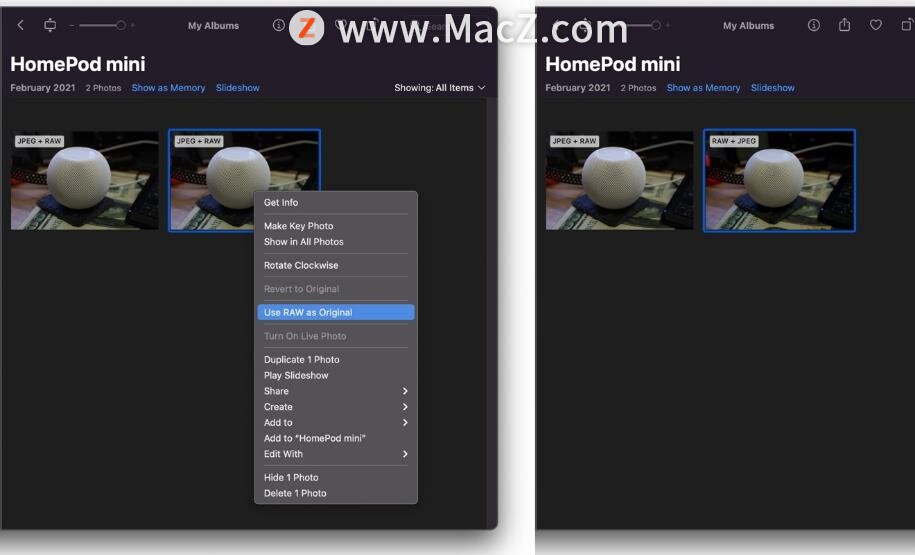Choose Make Key Photo menu item
The height and width of the screenshot is (555, 915).
point(336,226)
